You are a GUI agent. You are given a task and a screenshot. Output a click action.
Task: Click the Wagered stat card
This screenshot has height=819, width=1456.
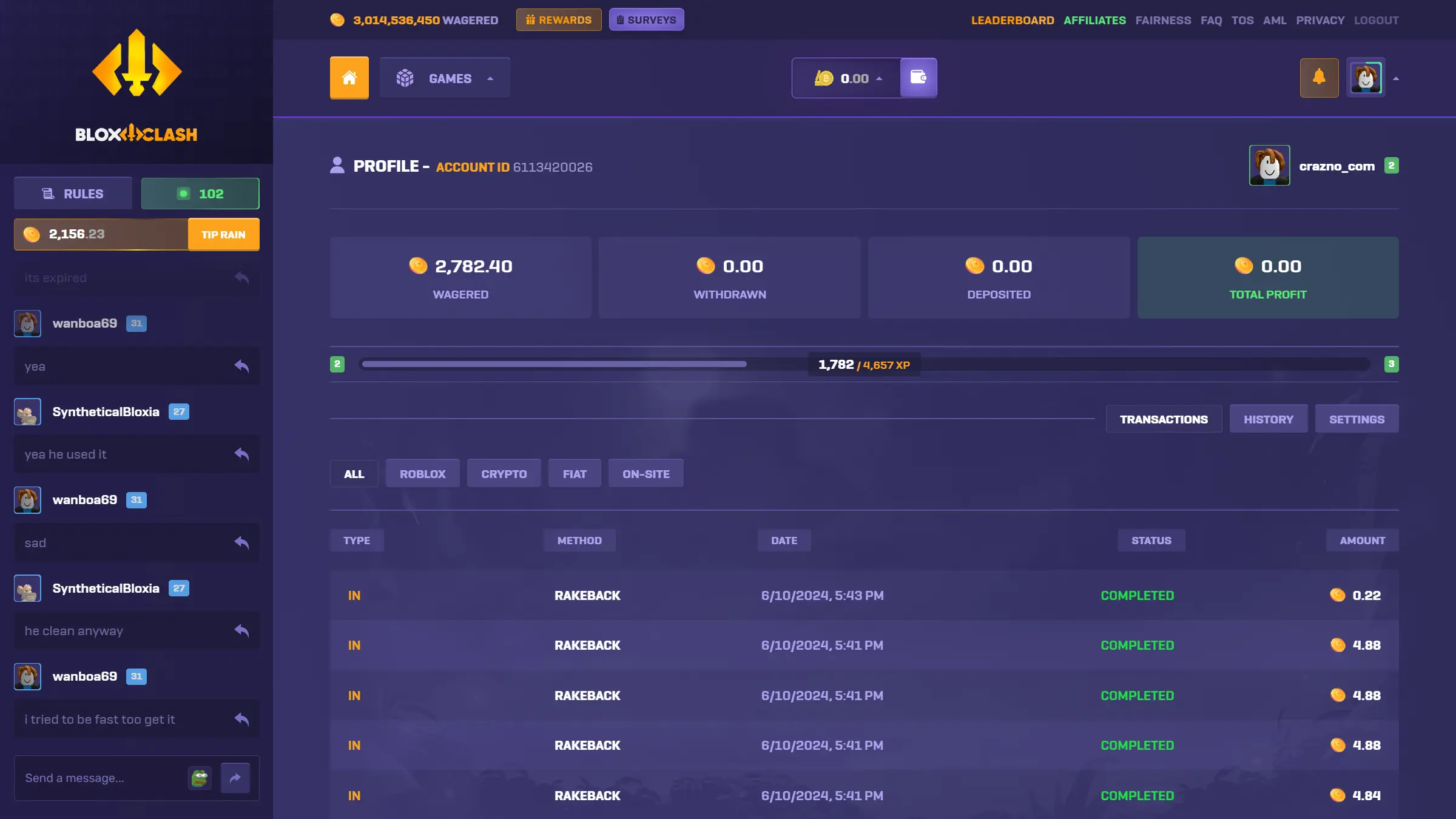pos(460,278)
